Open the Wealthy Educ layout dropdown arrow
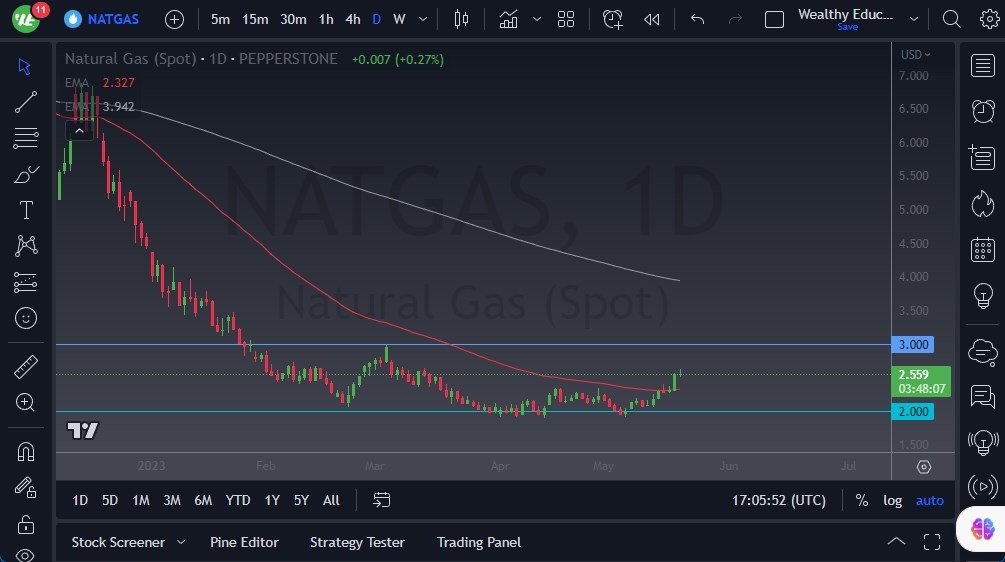The height and width of the screenshot is (562, 1005). click(x=914, y=19)
